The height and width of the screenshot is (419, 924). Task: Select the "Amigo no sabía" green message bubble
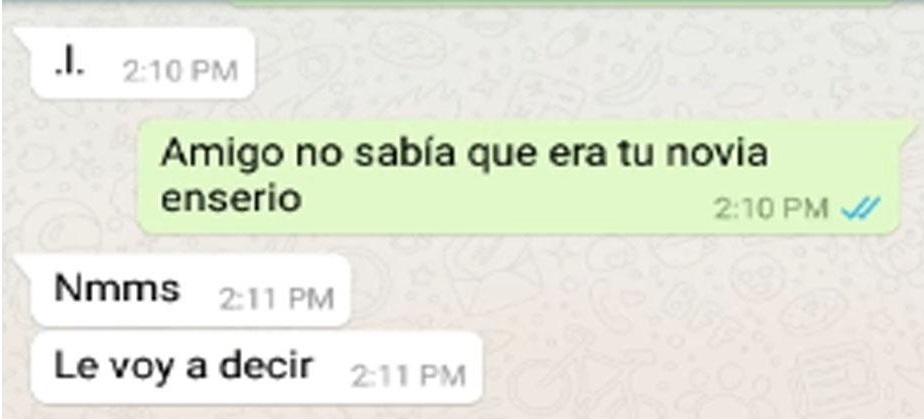519,177
